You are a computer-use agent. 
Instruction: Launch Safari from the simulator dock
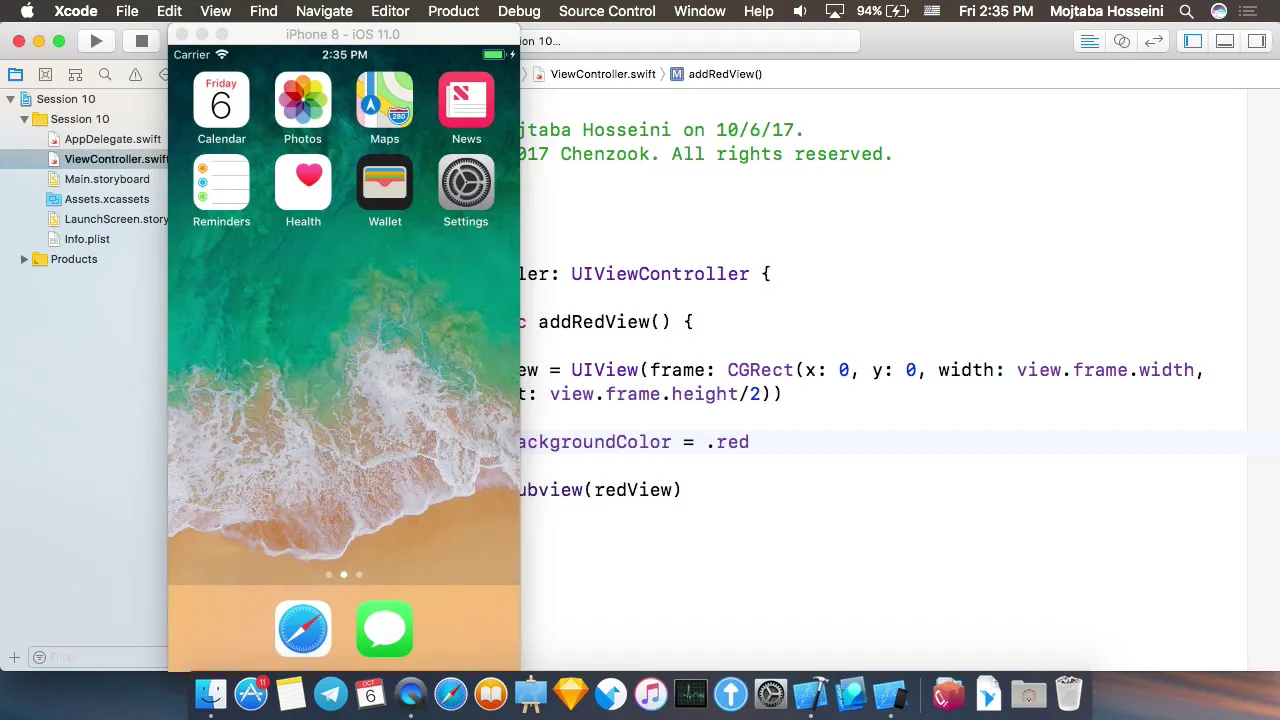click(x=303, y=629)
